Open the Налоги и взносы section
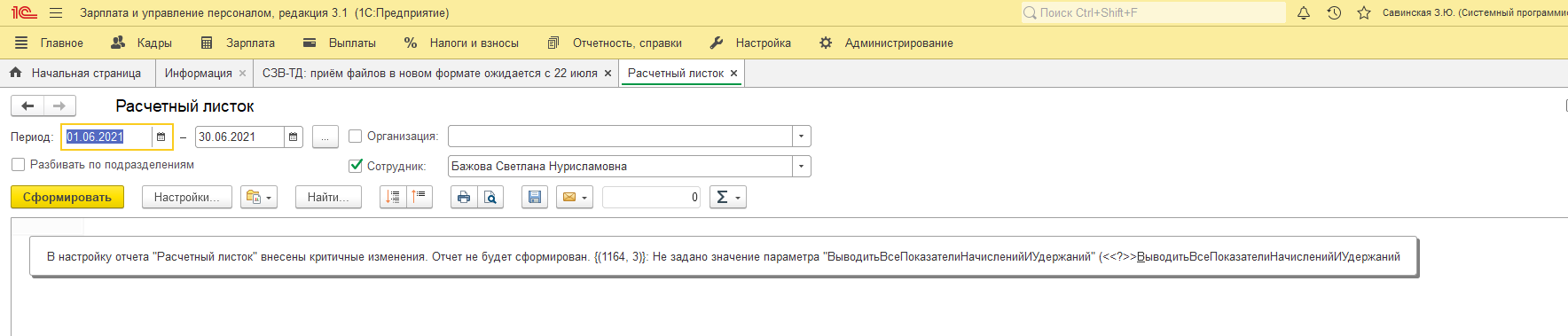 pyautogui.click(x=461, y=43)
